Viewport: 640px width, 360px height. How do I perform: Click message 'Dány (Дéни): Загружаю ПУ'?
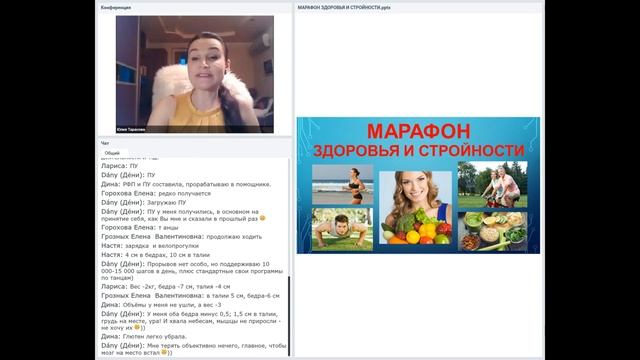click(x=144, y=202)
